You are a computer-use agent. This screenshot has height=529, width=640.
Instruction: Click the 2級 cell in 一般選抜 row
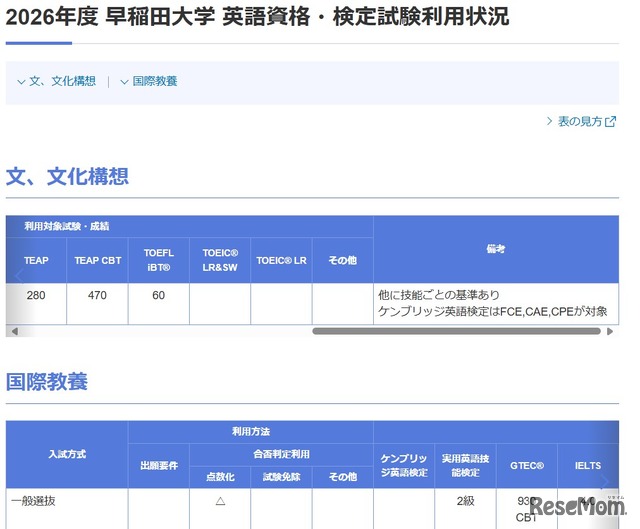point(466,501)
